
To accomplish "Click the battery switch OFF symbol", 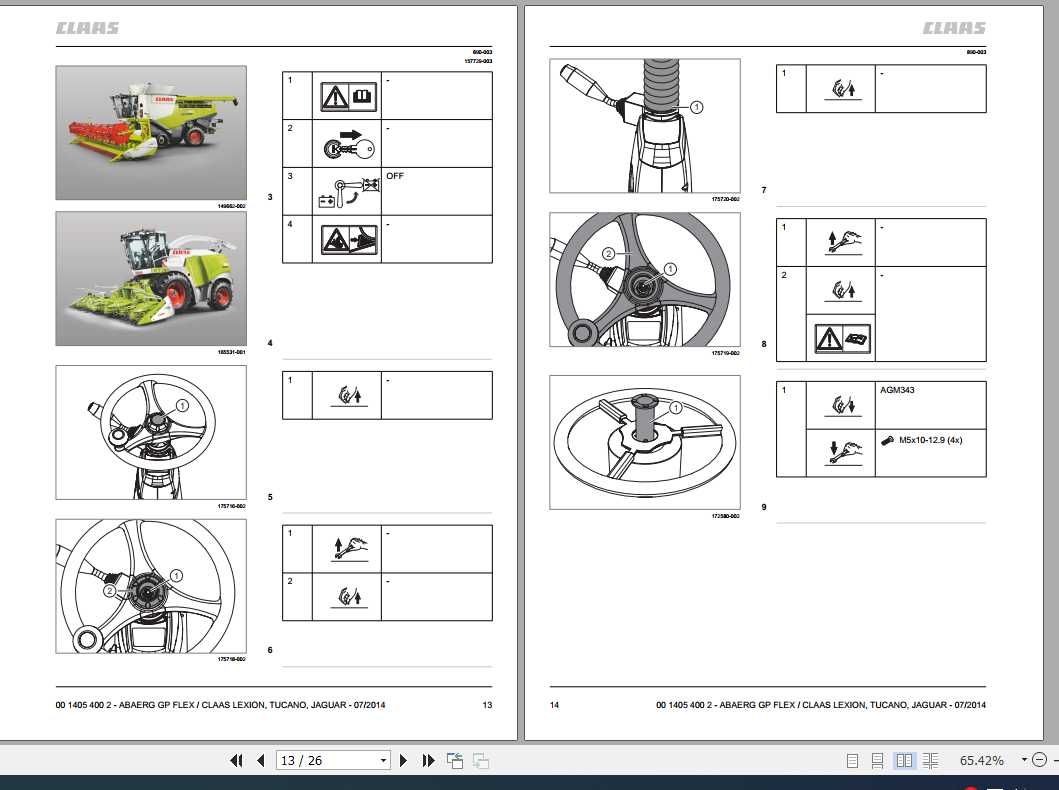I will (x=347, y=192).
